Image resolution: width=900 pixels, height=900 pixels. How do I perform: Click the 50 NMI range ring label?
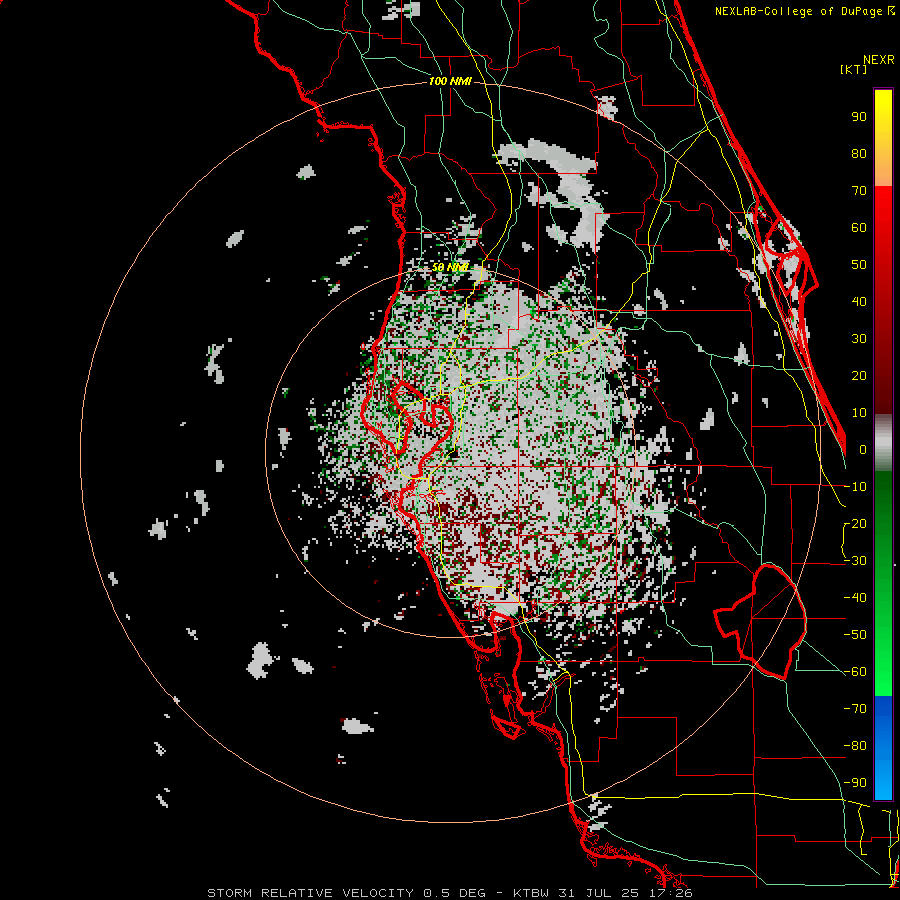pyautogui.click(x=450, y=267)
